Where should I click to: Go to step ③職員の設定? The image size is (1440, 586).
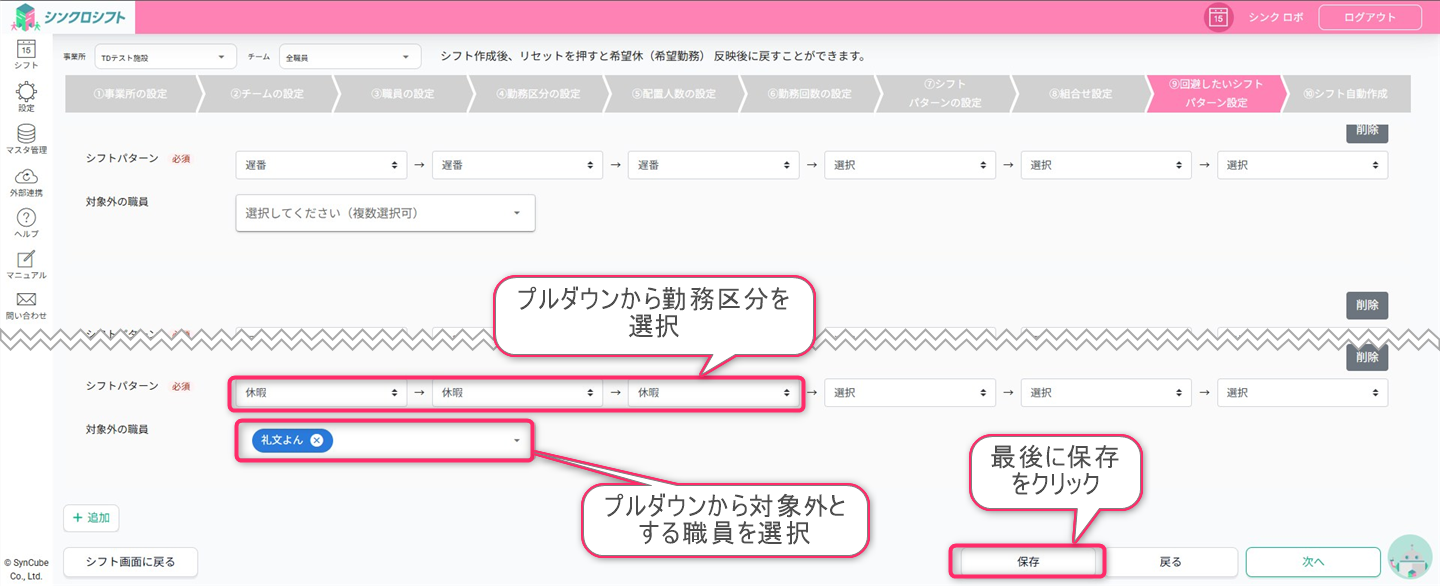(402, 94)
